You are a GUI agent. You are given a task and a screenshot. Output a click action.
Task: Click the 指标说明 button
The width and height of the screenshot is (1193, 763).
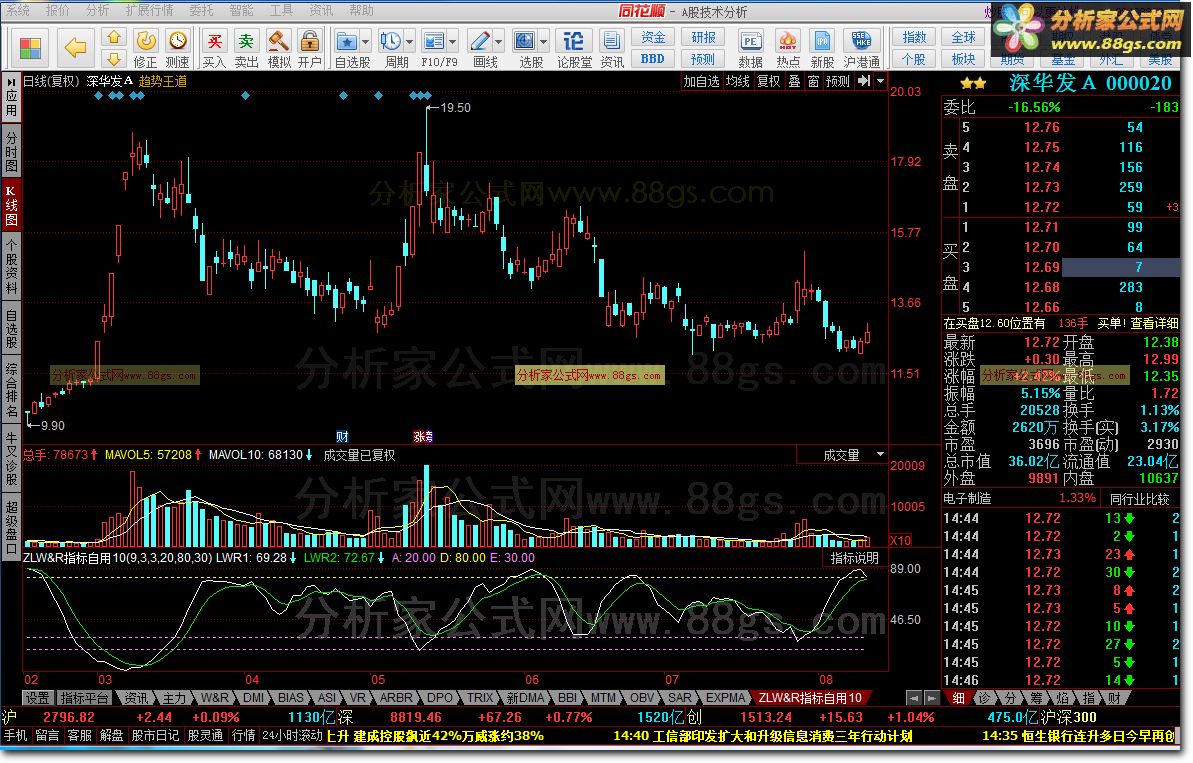click(854, 558)
